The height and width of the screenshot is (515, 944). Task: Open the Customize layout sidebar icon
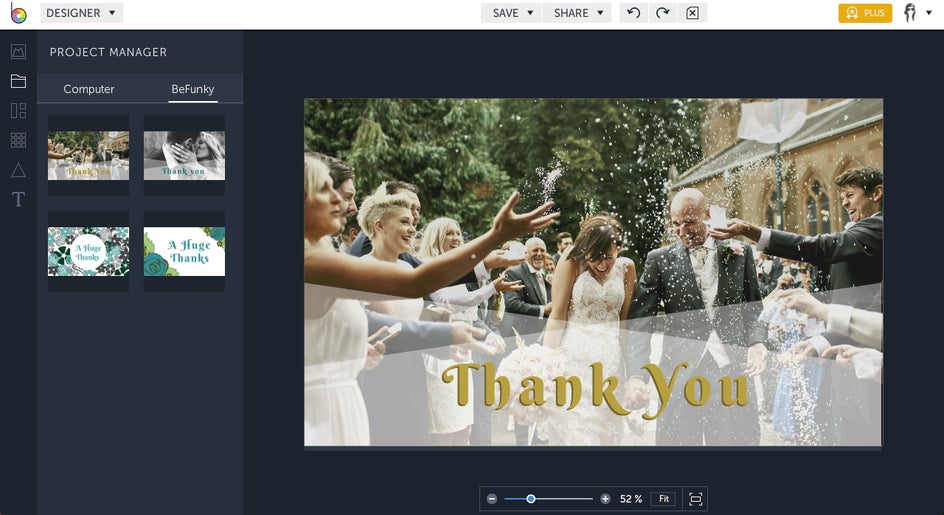[x=18, y=111]
